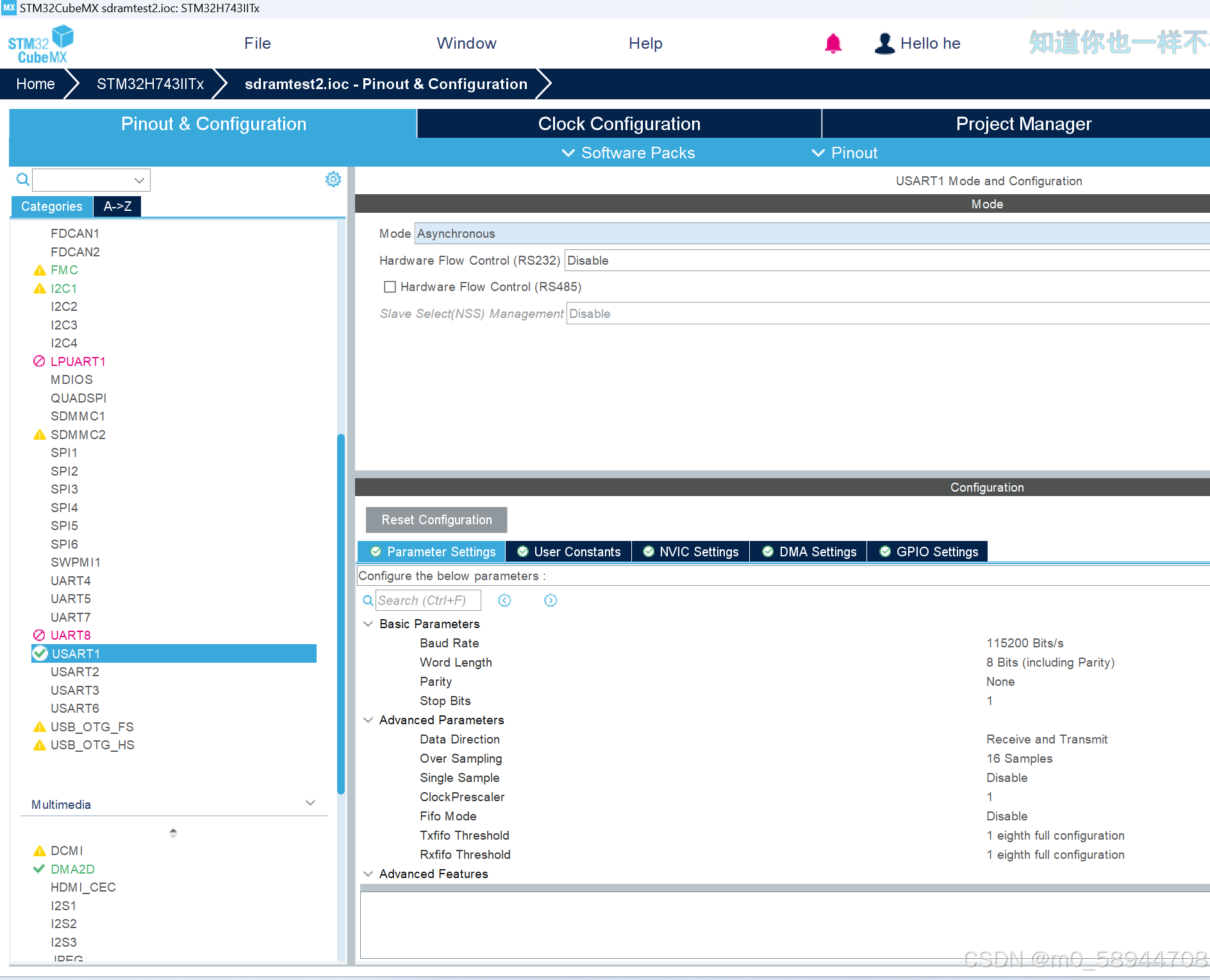
Task: Click the STM32CubeMX logo icon
Action: 41,44
